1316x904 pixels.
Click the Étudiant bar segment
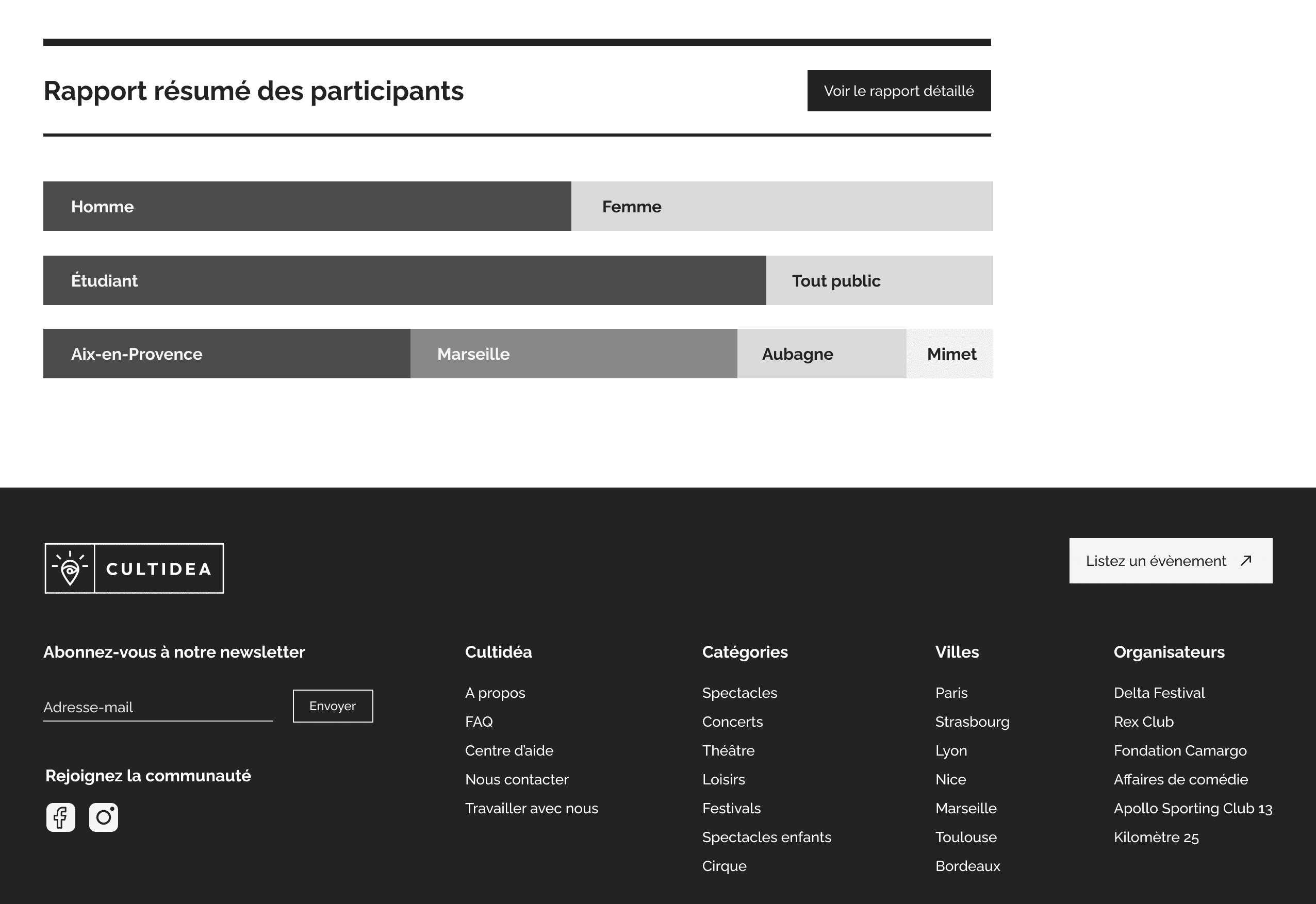click(x=404, y=280)
